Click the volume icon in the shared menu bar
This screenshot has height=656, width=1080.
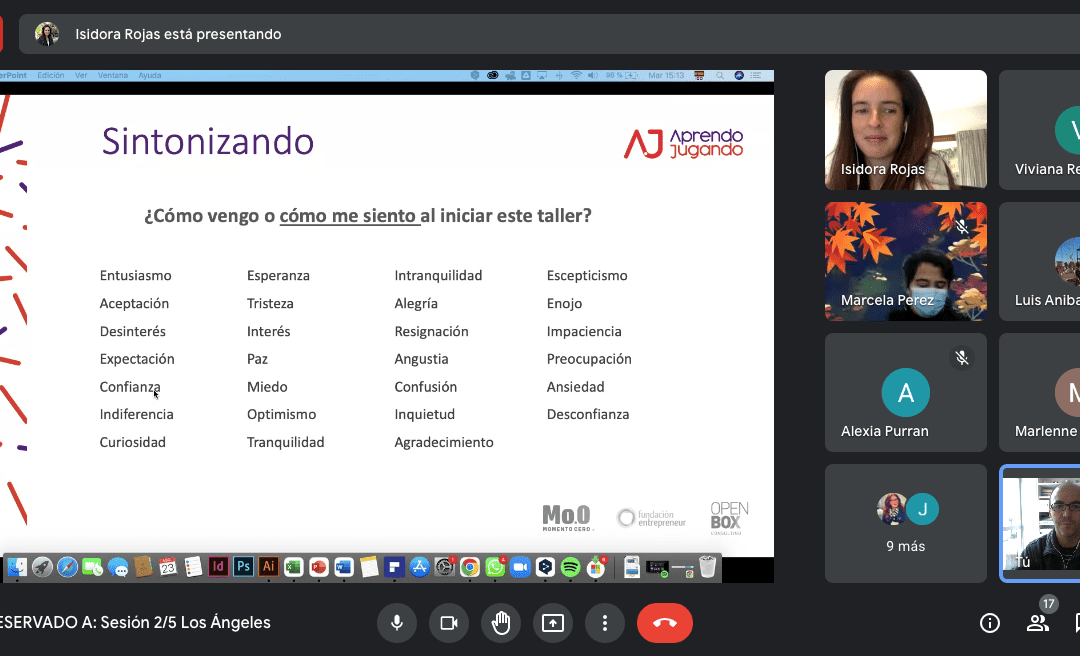592,75
